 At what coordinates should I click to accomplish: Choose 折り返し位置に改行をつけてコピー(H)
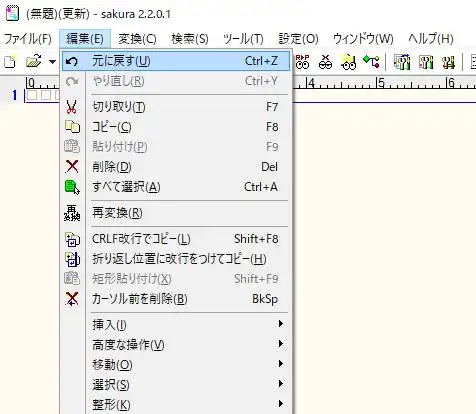point(176,259)
